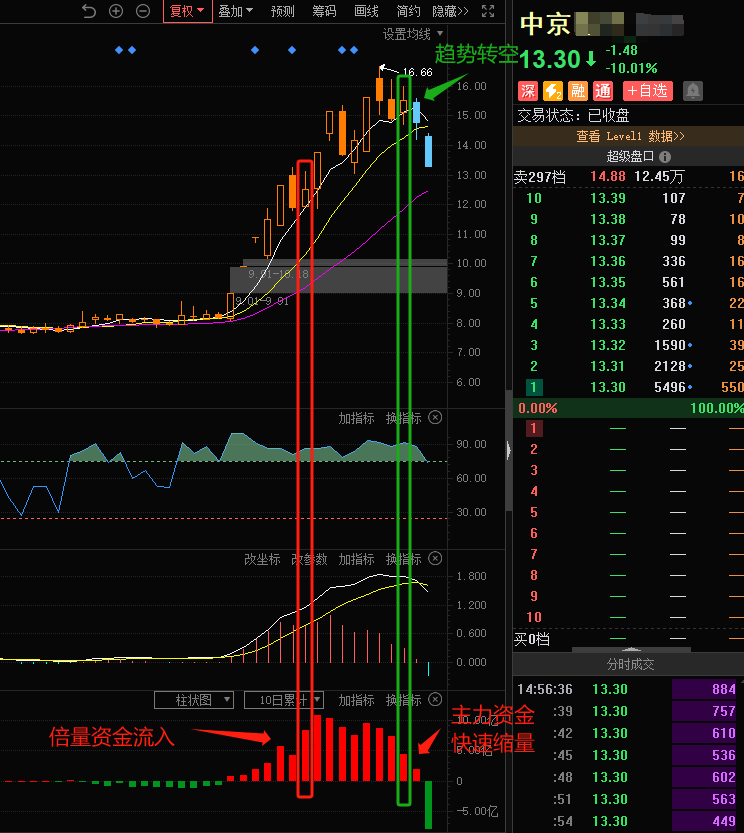Click the 卖297档 header text

coord(539,177)
